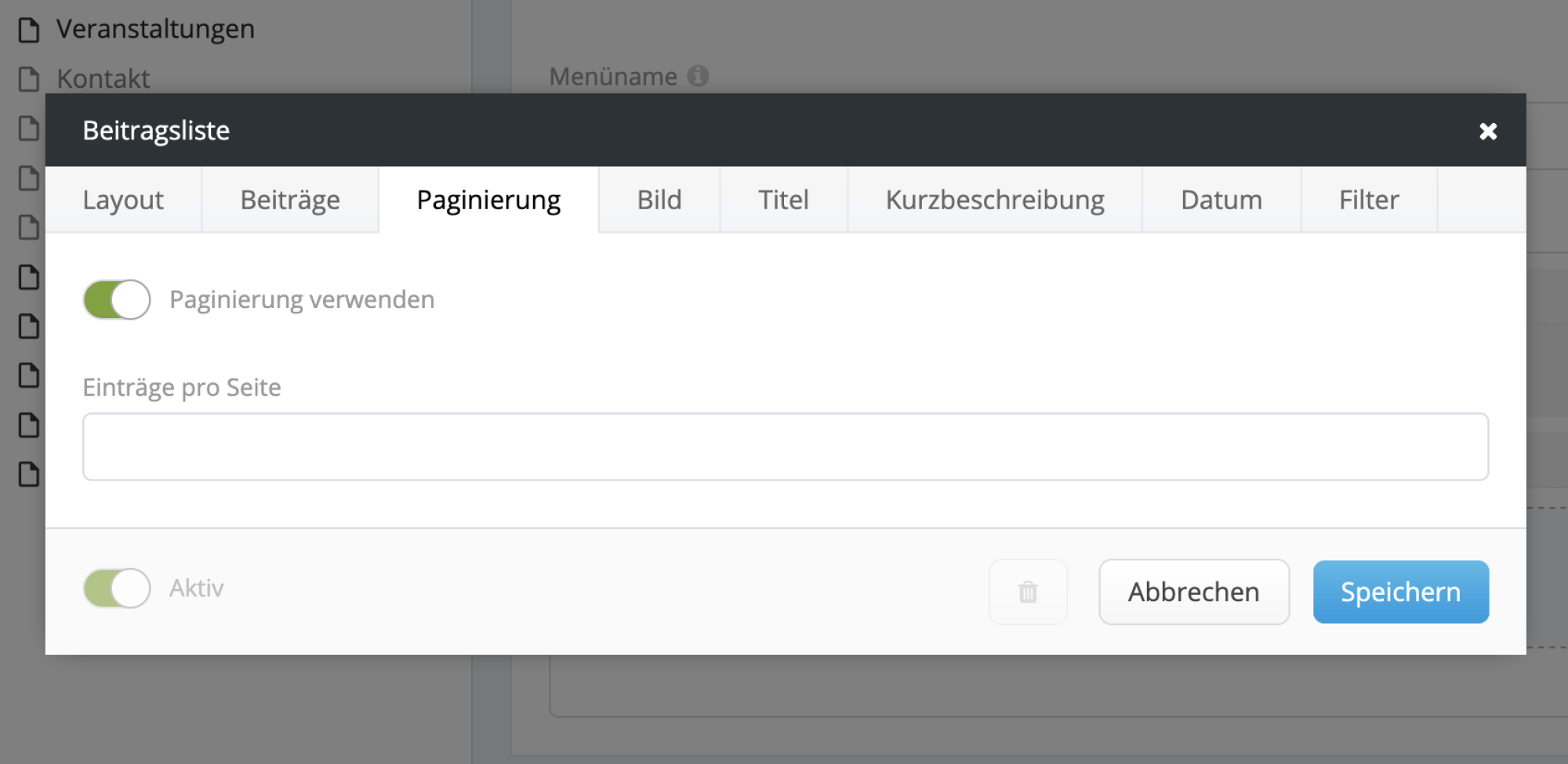Click the info icon next to Menüname
This screenshot has width=1568, height=764.
pyautogui.click(x=698, y=76)
